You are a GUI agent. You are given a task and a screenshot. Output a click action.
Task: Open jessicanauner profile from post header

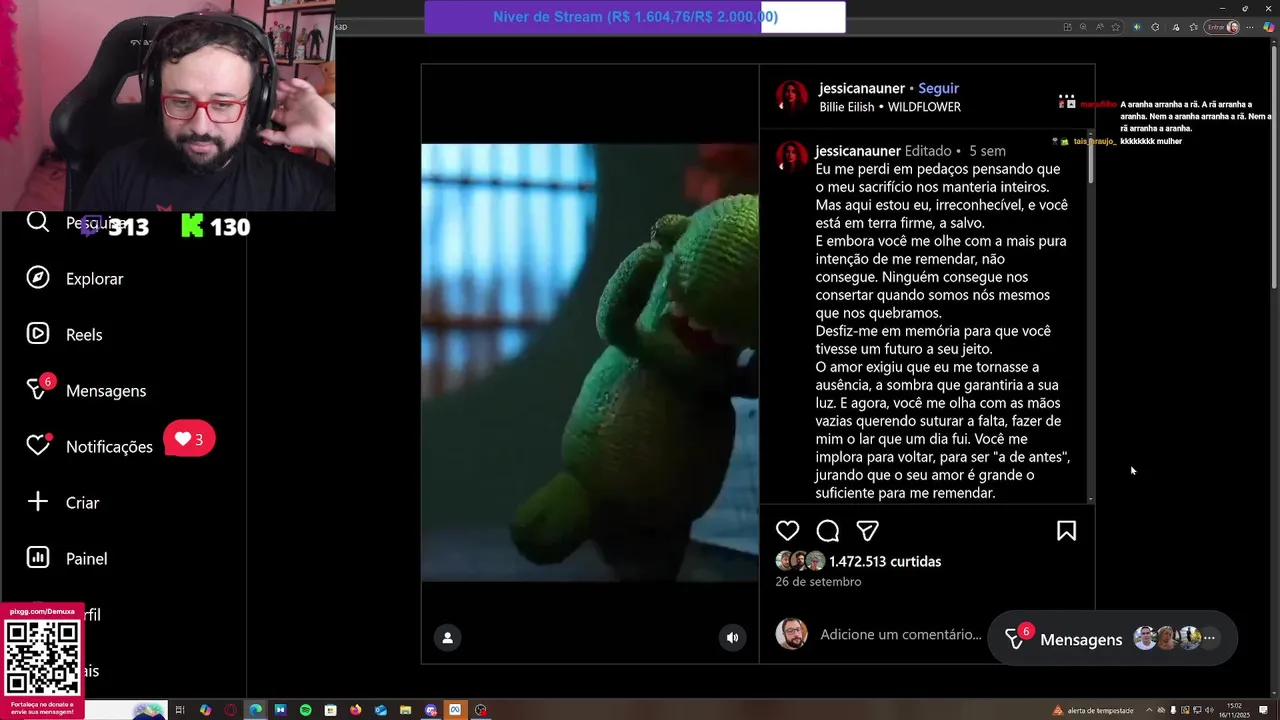(x=861, y=88)
